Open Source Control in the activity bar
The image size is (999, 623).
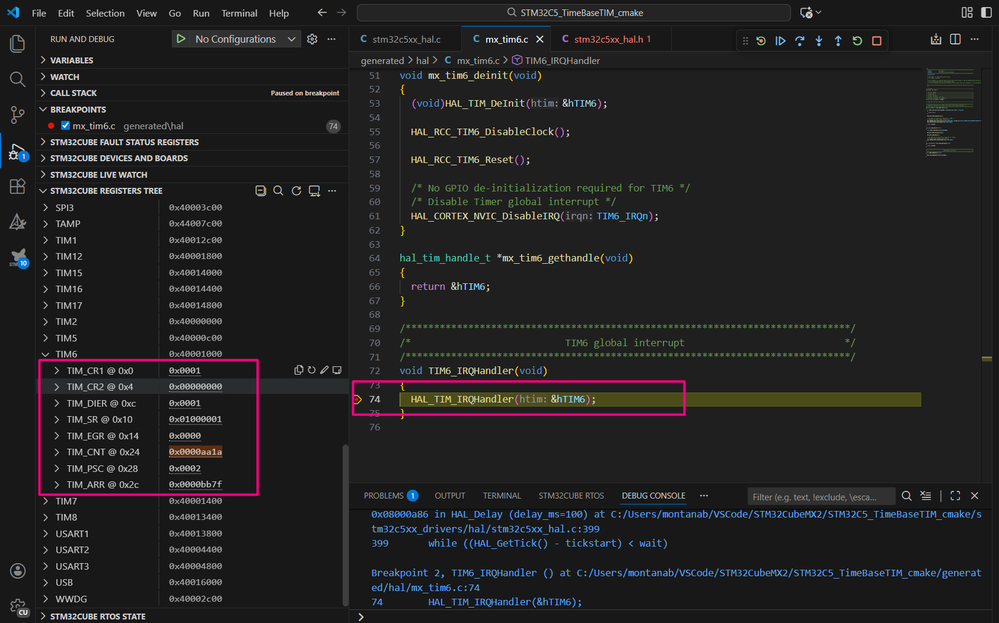17,115
